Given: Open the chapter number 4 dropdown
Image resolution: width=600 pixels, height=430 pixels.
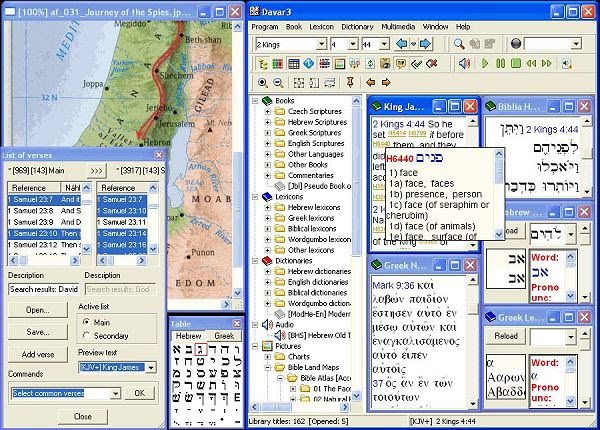Looking at the screenshot, I should click(x=353, y=44).
